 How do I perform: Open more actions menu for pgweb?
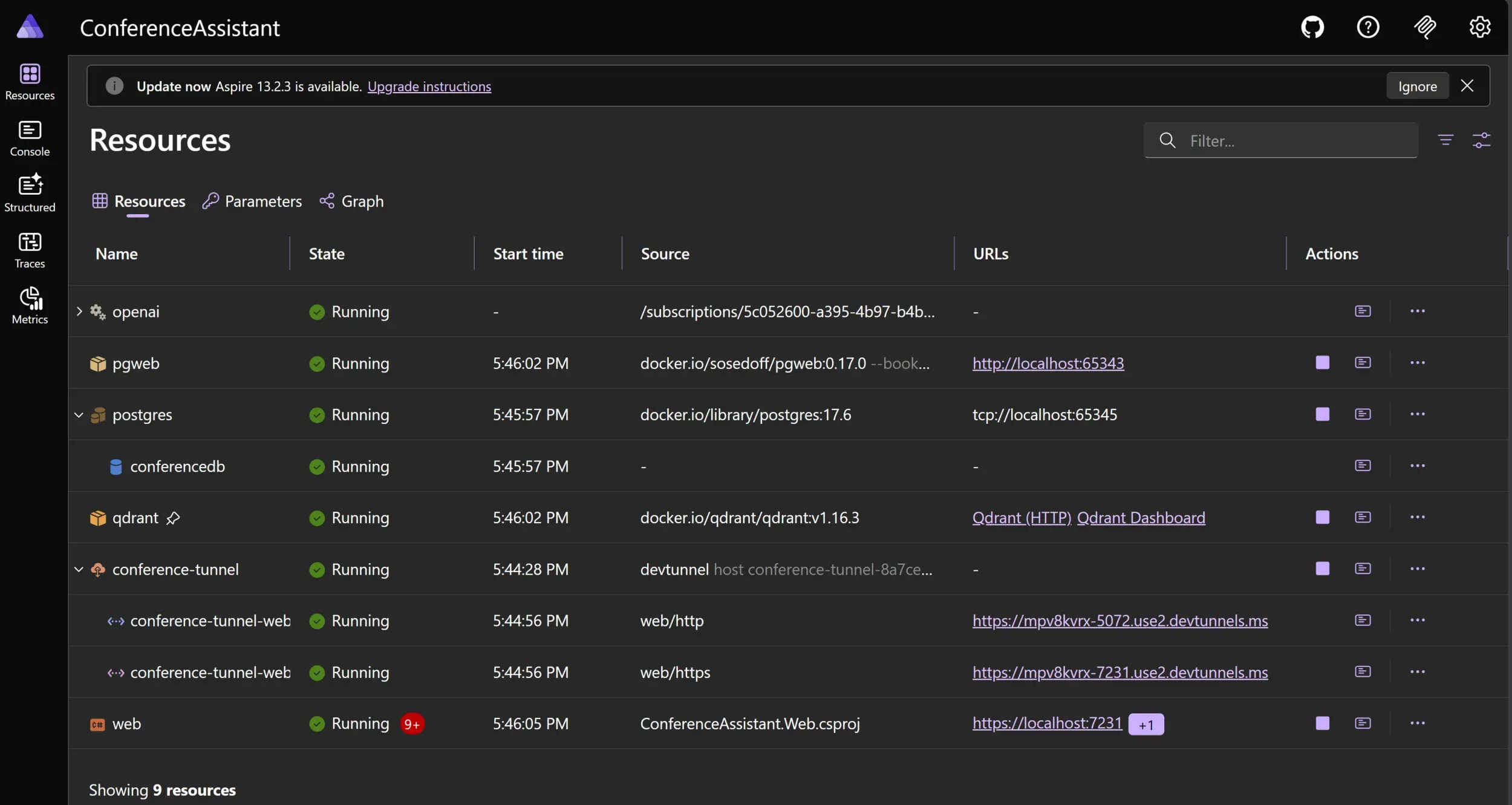[1418, 362]
